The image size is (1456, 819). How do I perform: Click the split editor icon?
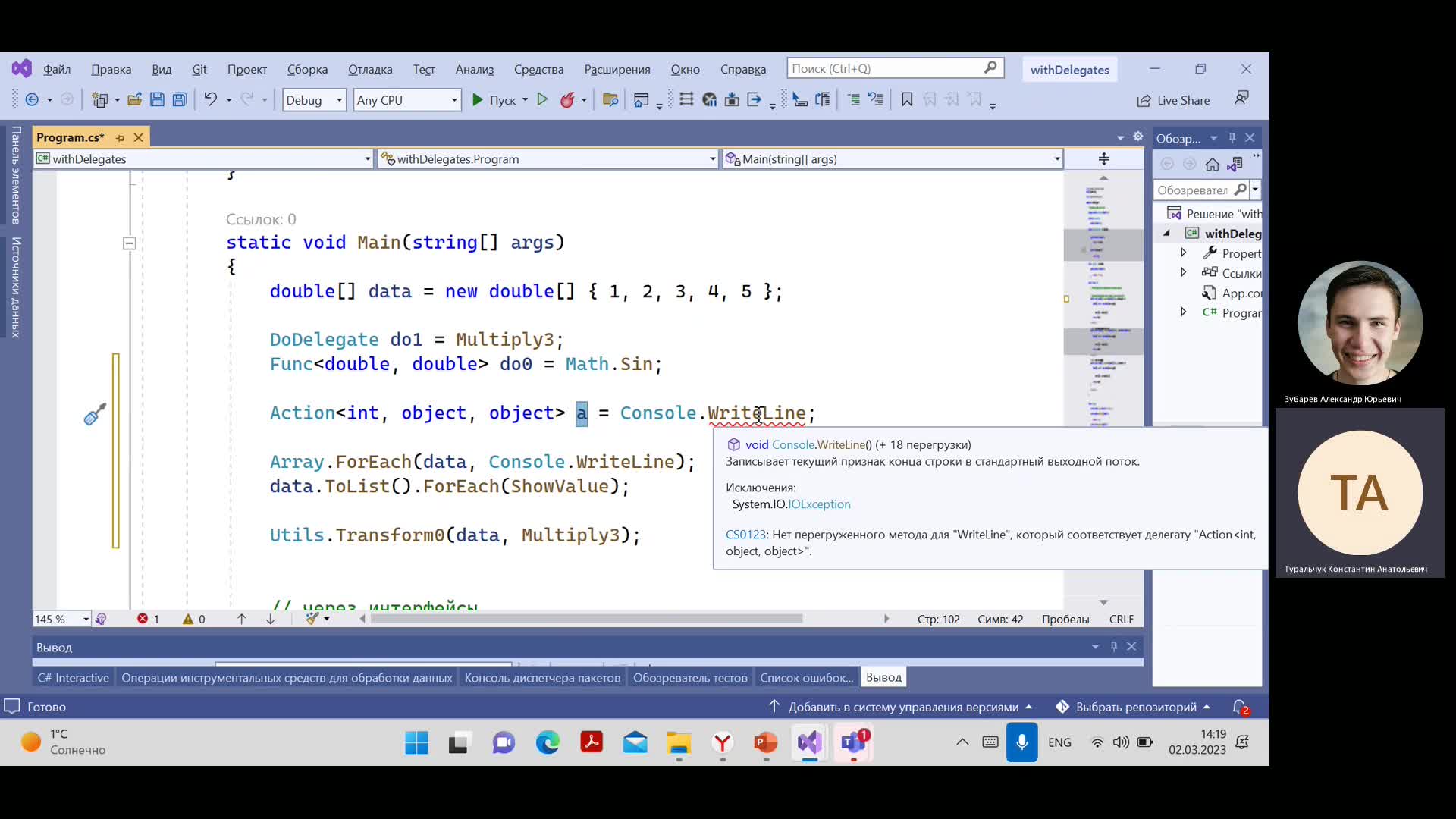1104,158
